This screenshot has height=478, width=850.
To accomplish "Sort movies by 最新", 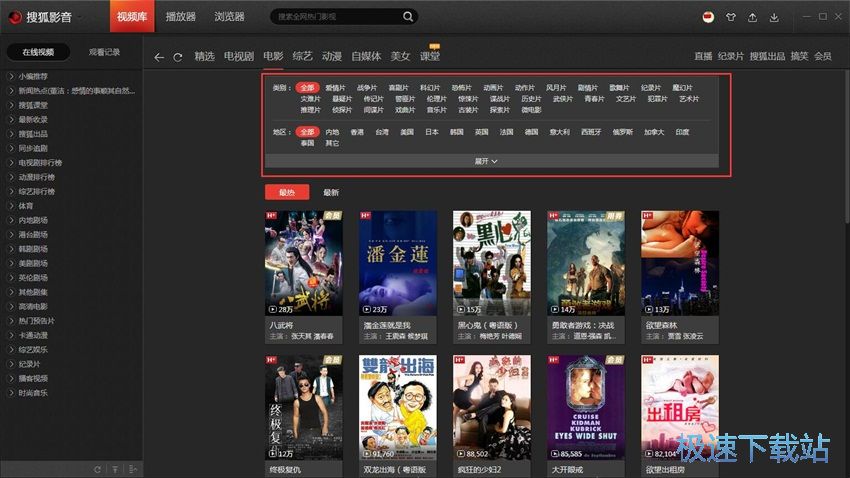I will pos(331,192).
